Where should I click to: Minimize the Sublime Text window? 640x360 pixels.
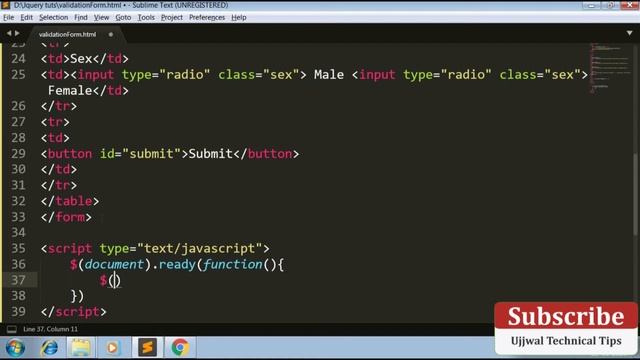[x=591, y=5]
